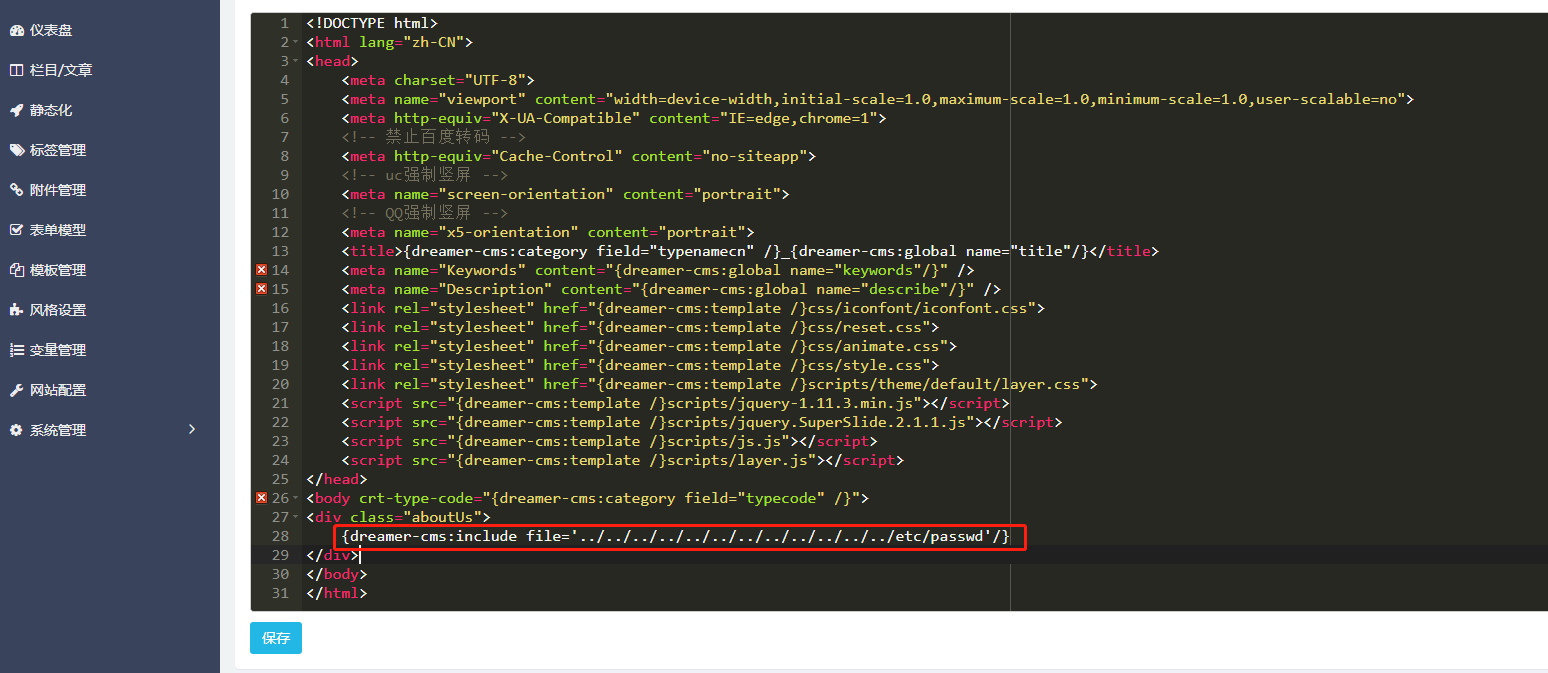
Task: Collapse the body tag fold arrow on line 26
Action: [x=296, y=498]
